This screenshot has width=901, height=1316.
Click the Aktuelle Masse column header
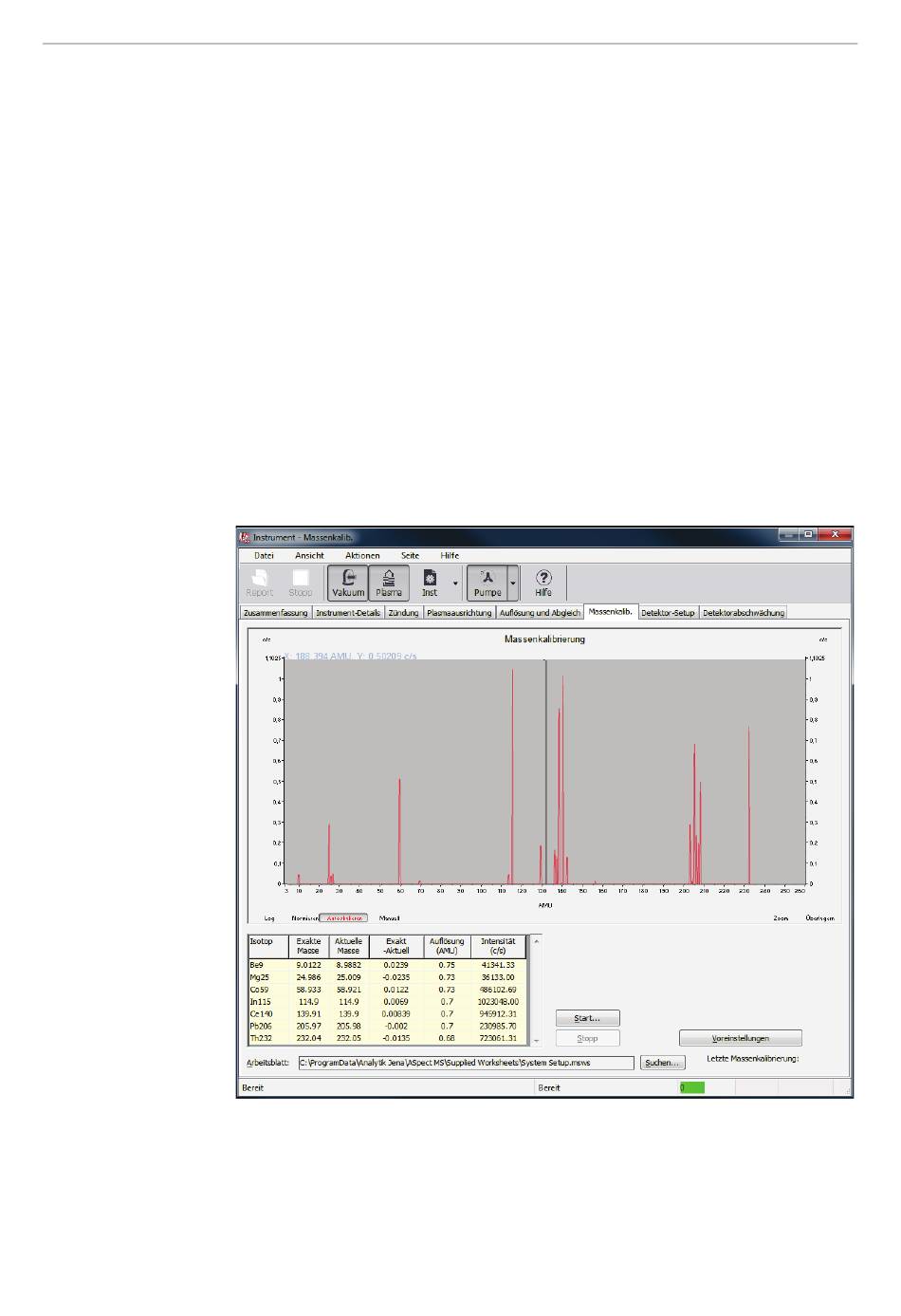348,947
